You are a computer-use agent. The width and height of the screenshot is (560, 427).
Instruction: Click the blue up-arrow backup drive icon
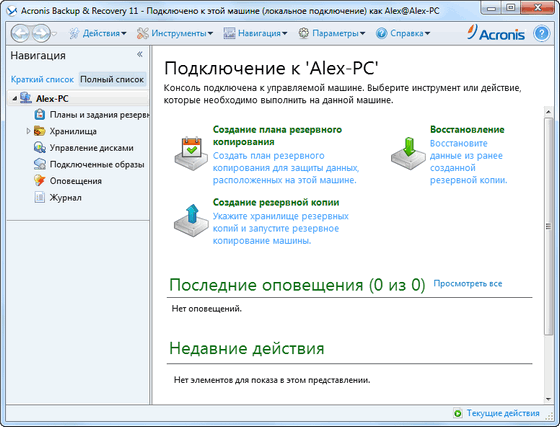(x=191, y=221)
